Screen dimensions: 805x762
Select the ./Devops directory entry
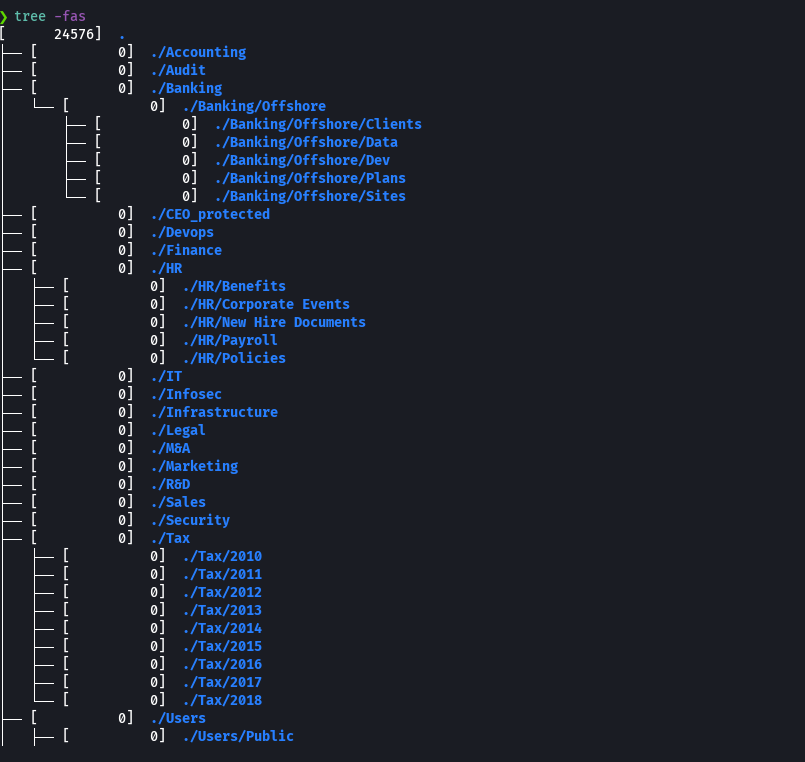[x=182, y=232]
